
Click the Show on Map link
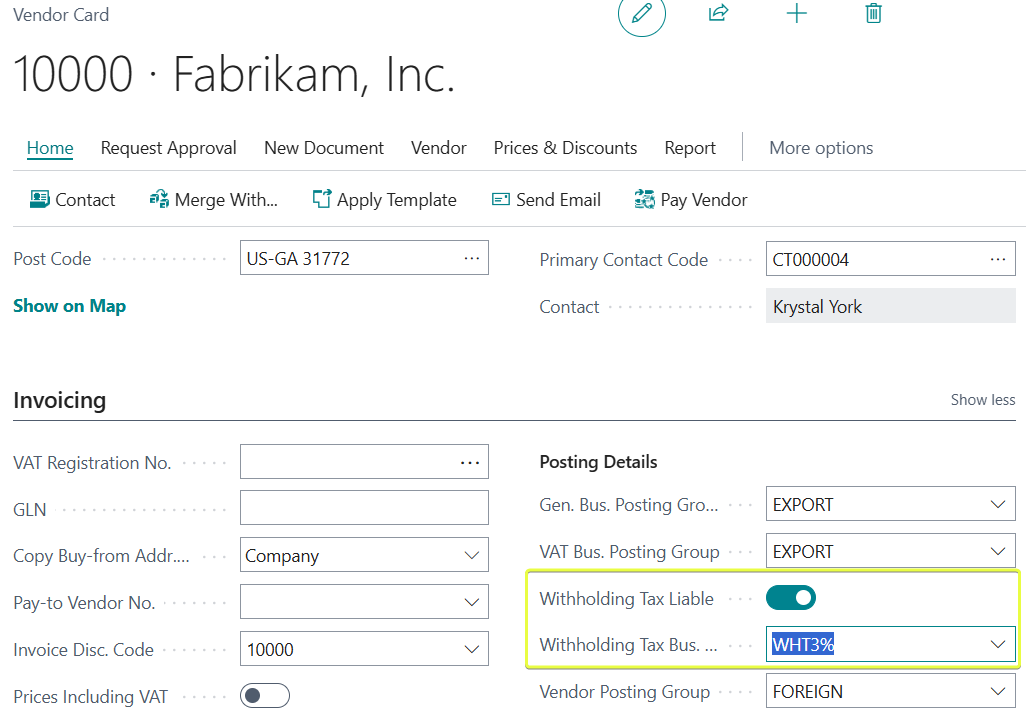point(69,306)
